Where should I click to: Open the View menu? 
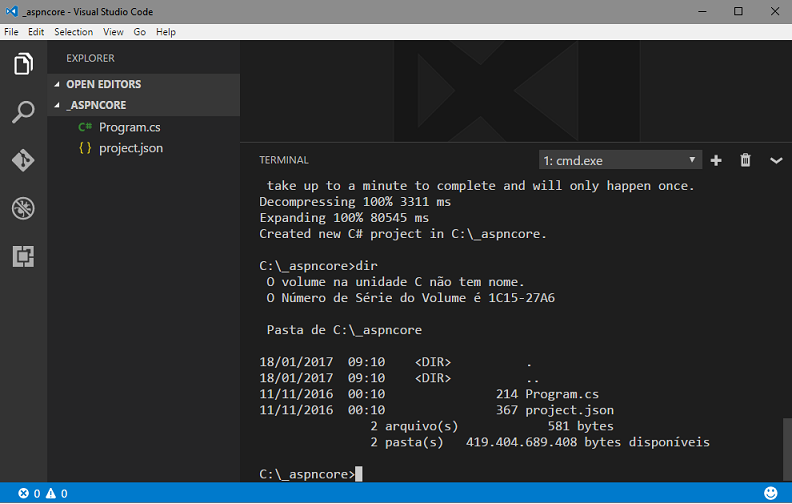click(113, 32)
